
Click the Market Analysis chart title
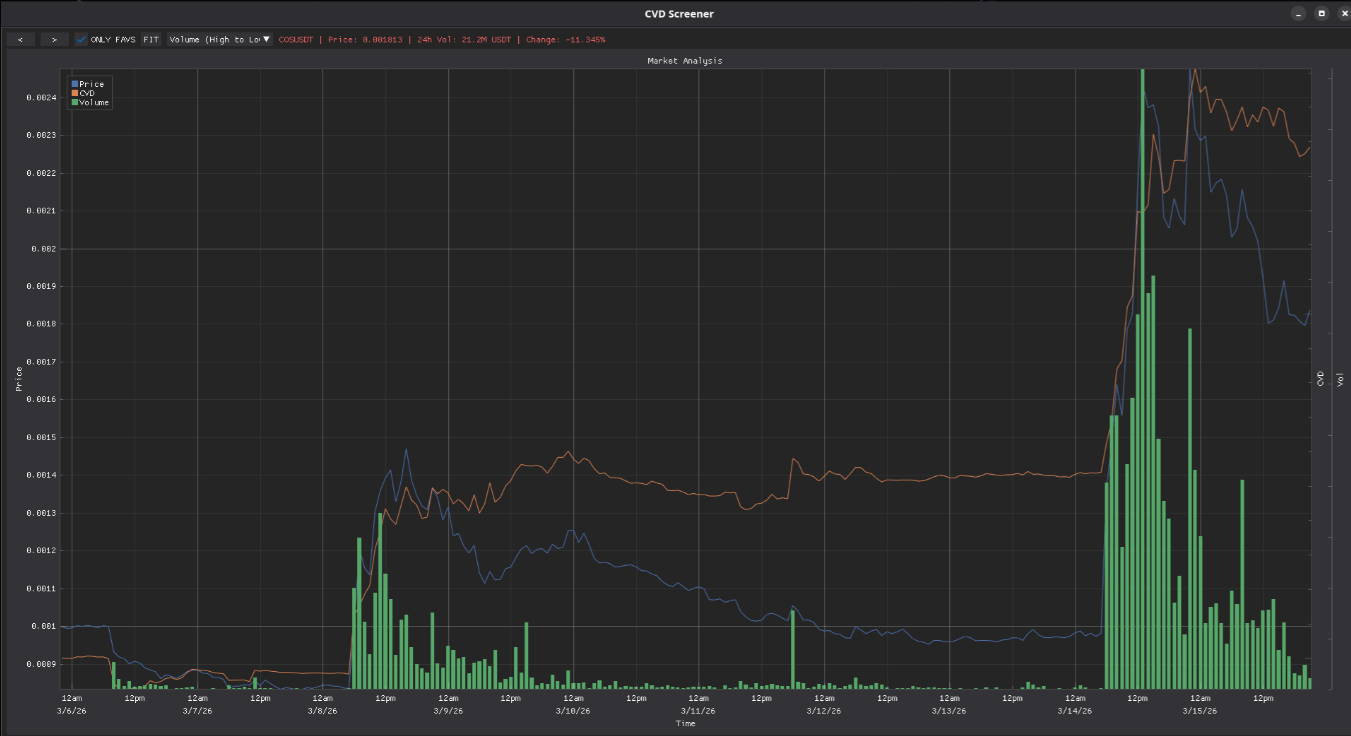point(685,61)
